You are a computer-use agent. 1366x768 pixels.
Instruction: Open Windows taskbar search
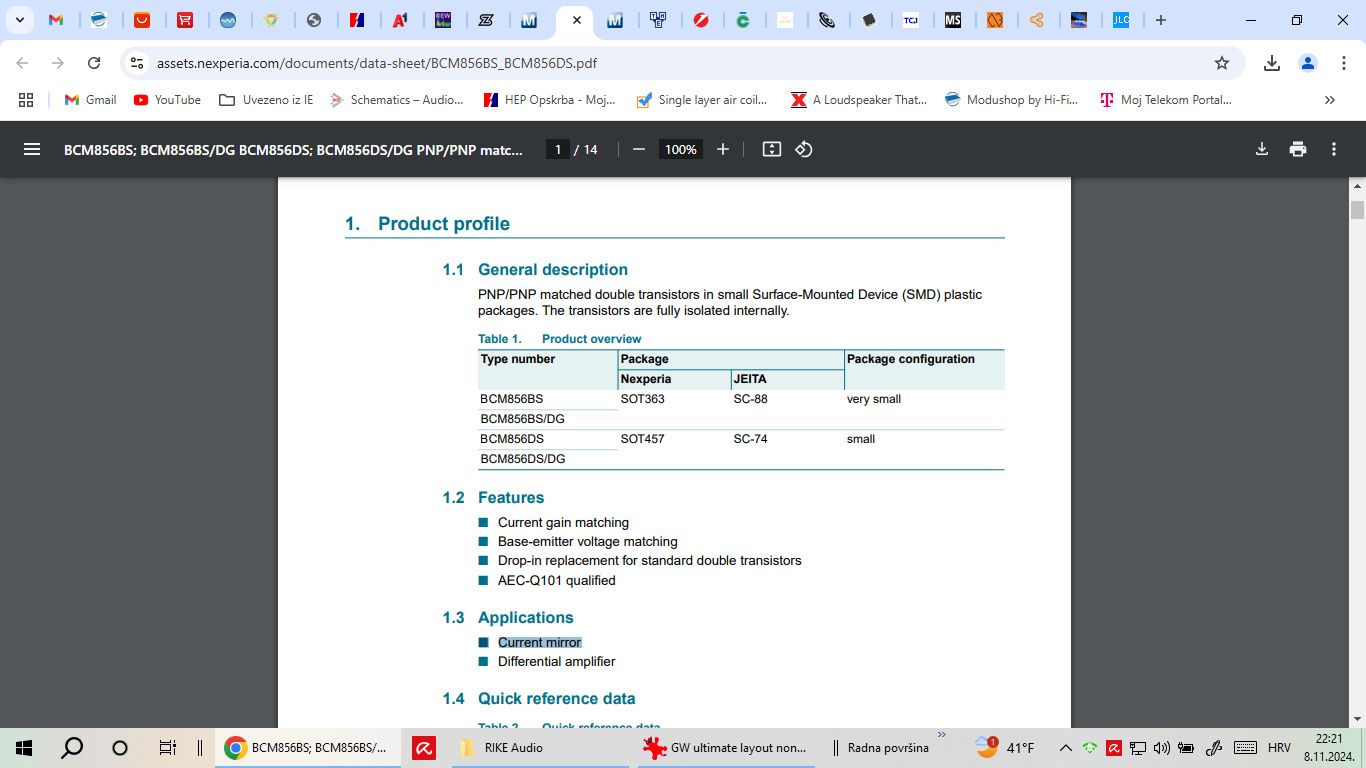tap(72, 748)
